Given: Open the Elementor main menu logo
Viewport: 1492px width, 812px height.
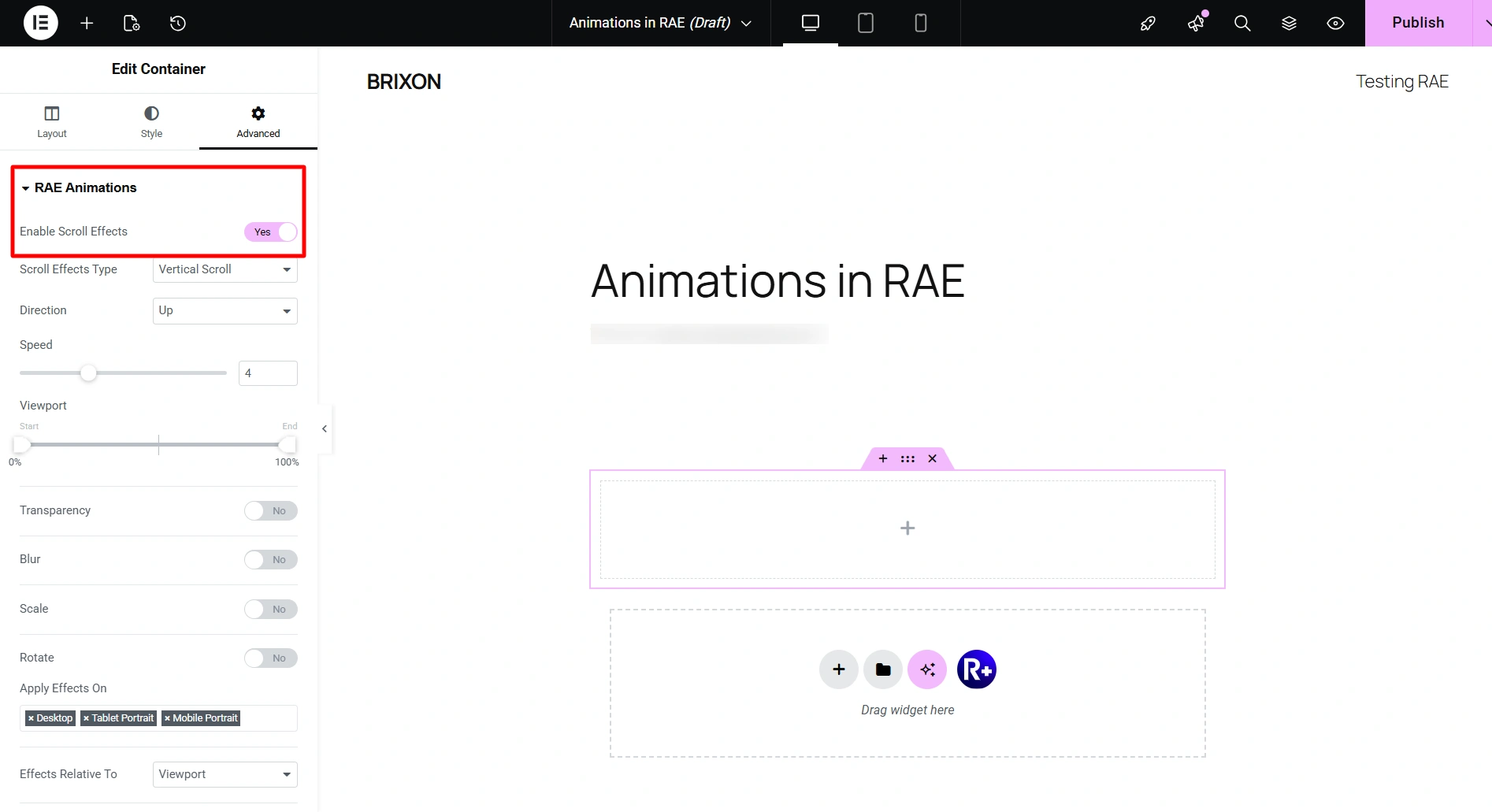Looking at the screenshot, I should (41, 23).
